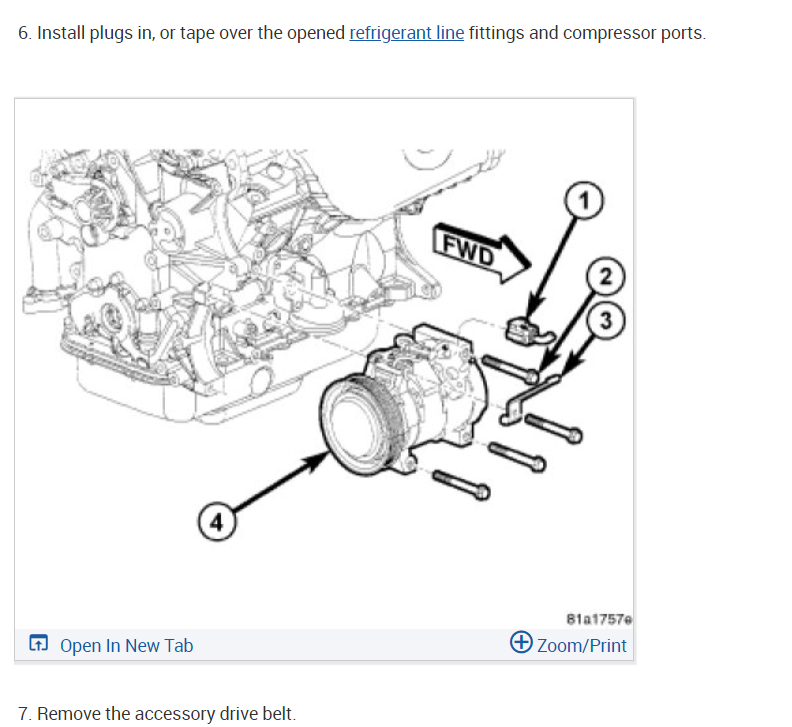Viewport: 792px width, 727px height.
Task: Click the FWD arrow in the diagram
Action: click(481, 252)
